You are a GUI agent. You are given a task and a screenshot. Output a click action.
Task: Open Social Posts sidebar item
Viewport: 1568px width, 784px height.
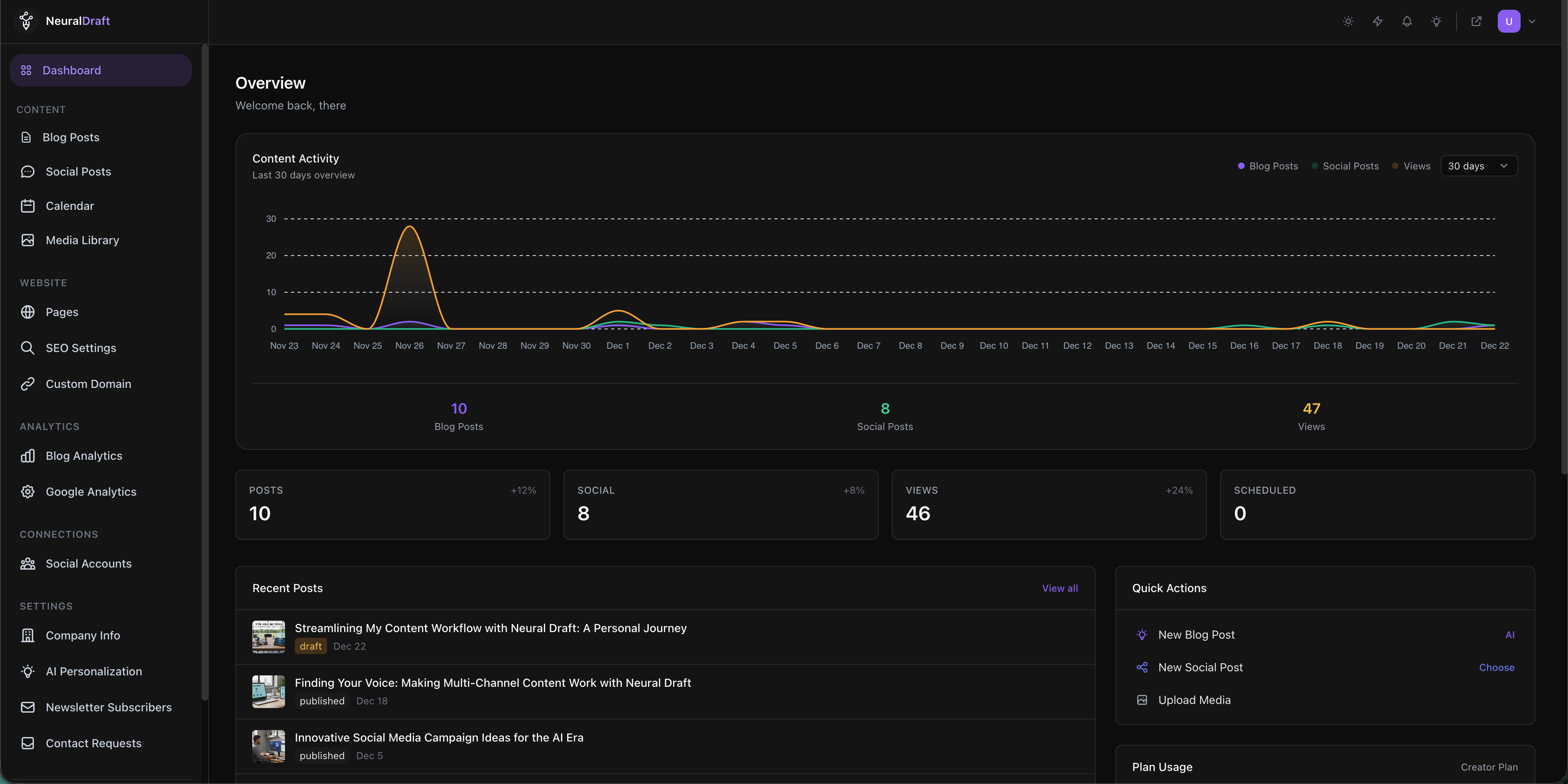100,171
